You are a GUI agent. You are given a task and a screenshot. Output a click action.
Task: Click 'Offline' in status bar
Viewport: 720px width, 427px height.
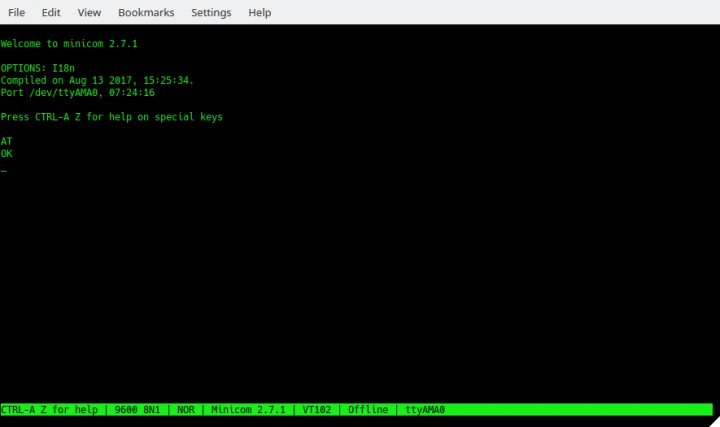point(368,410)
